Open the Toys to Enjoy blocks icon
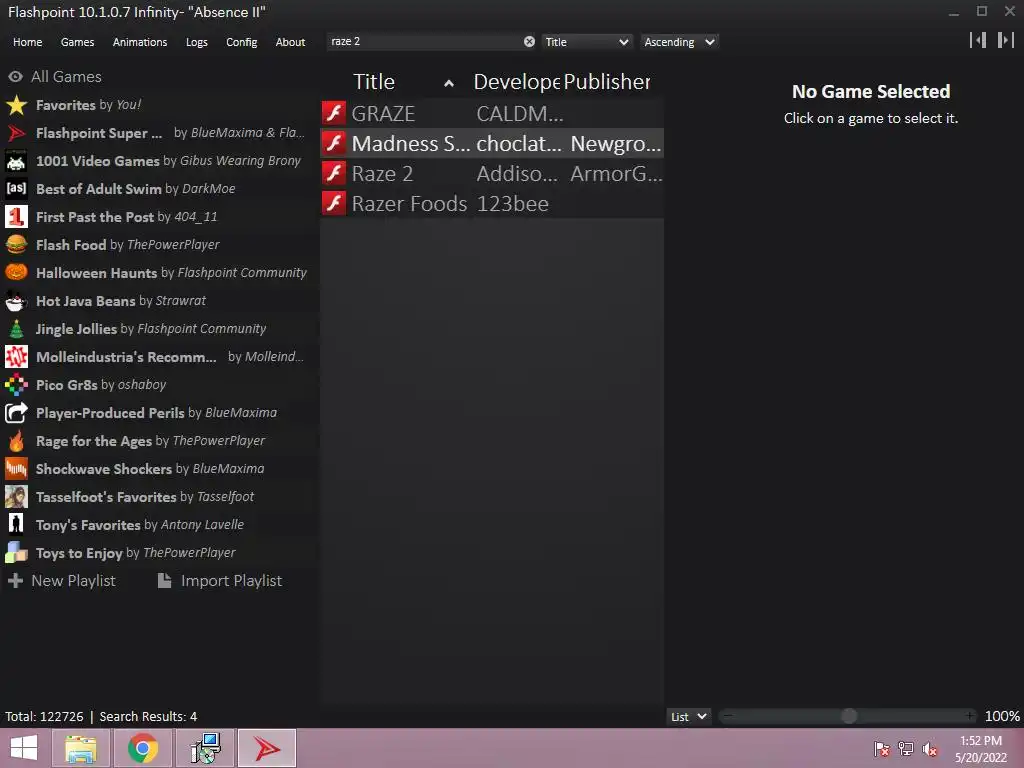1024x768 pixels. (x=16, y=552)
